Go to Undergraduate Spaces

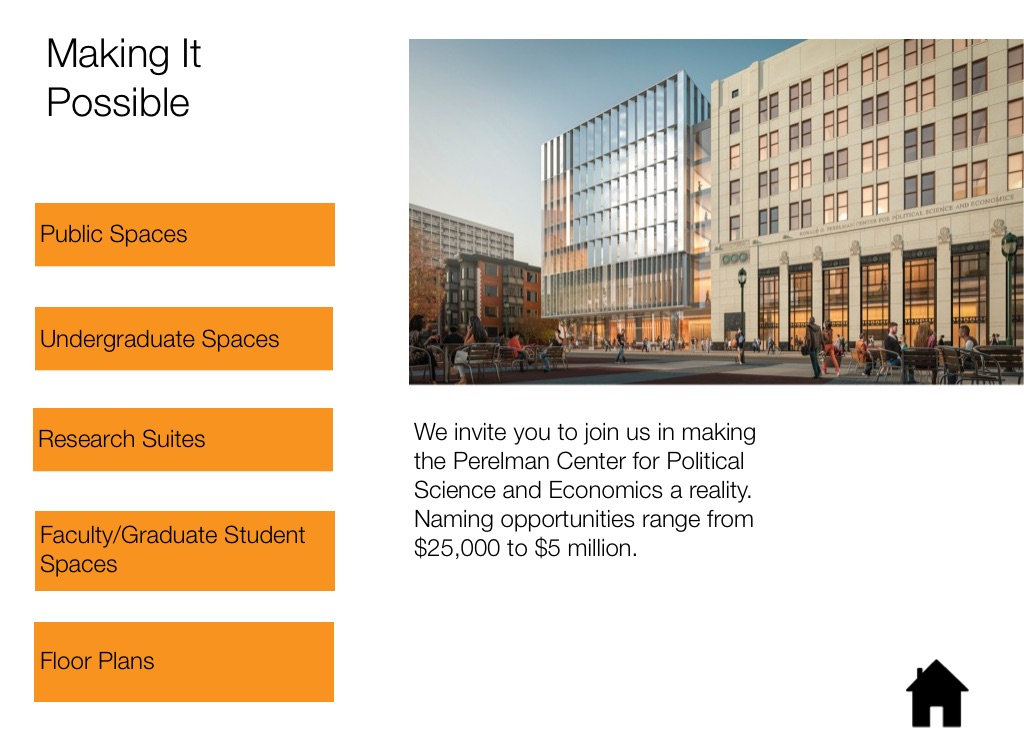(x=183, y=339)
